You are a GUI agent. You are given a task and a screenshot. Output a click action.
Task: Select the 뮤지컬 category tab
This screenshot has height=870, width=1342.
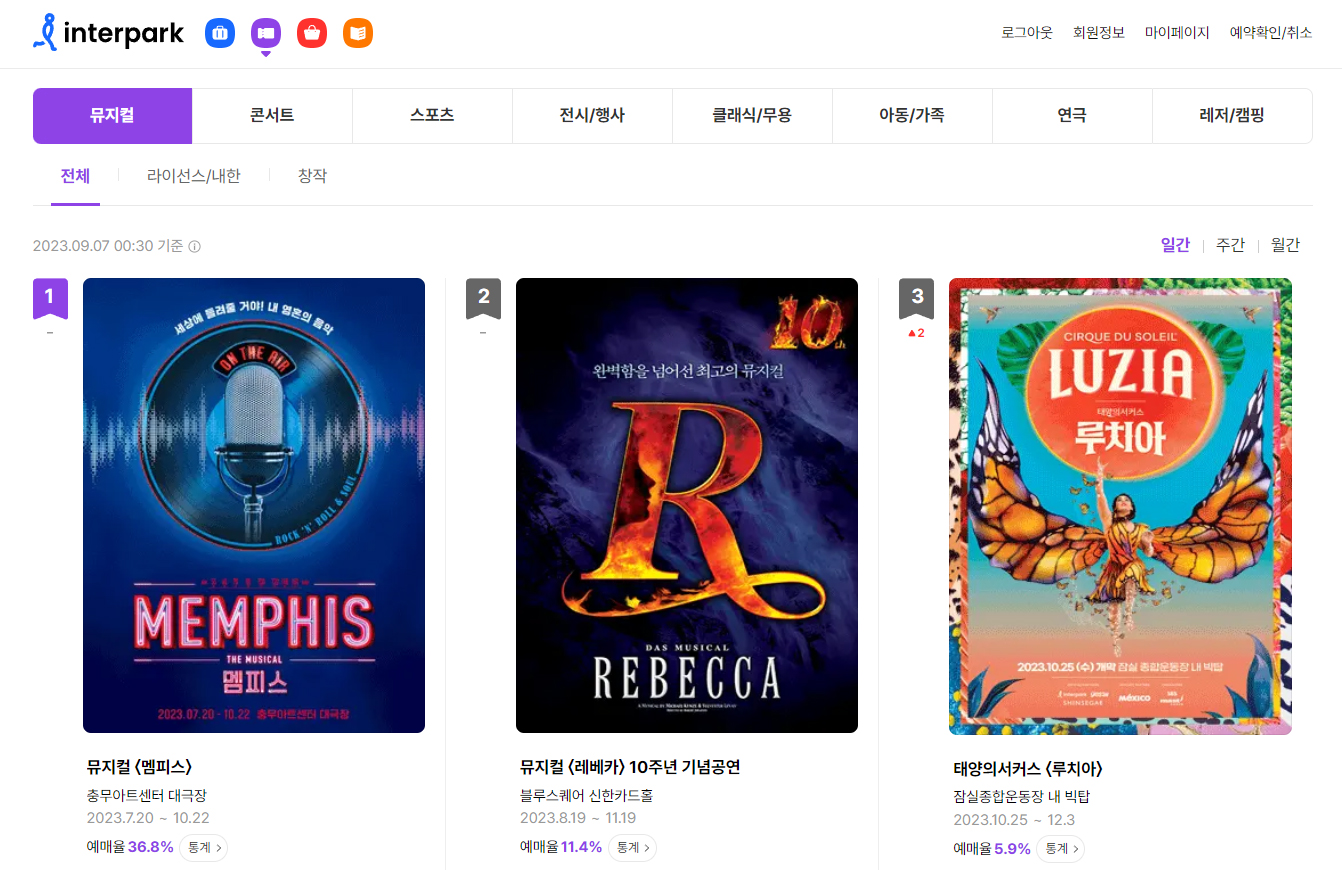pyautogui.click(x=112, y=116)
